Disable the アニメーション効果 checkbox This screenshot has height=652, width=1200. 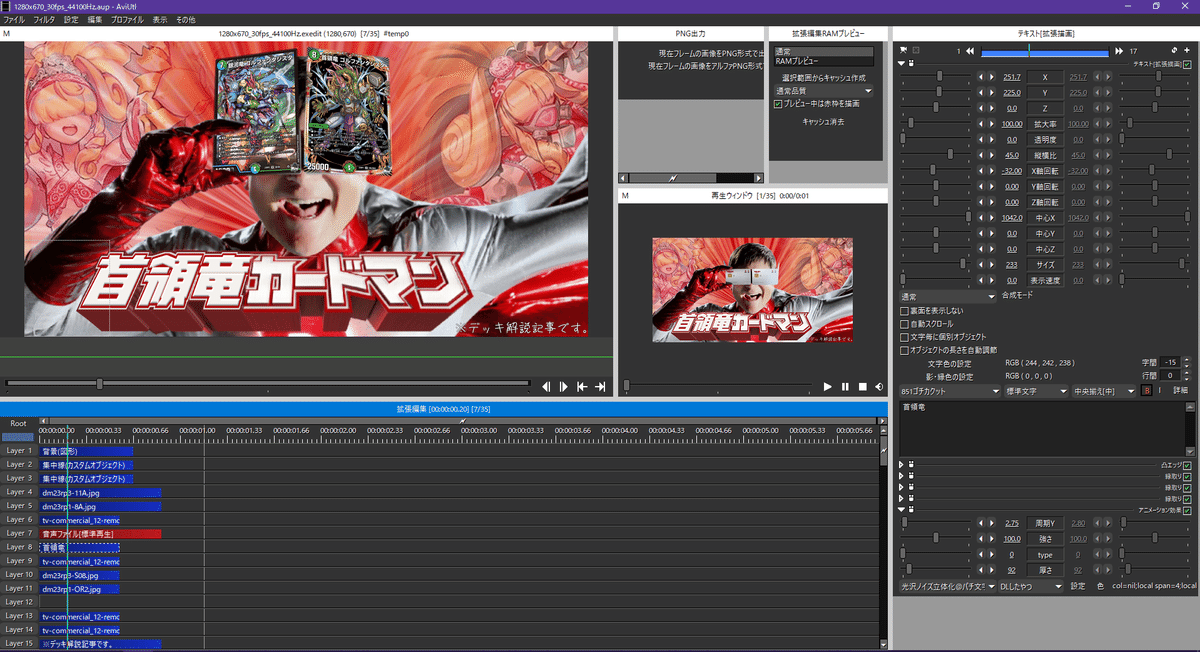tap(1187, 509)
